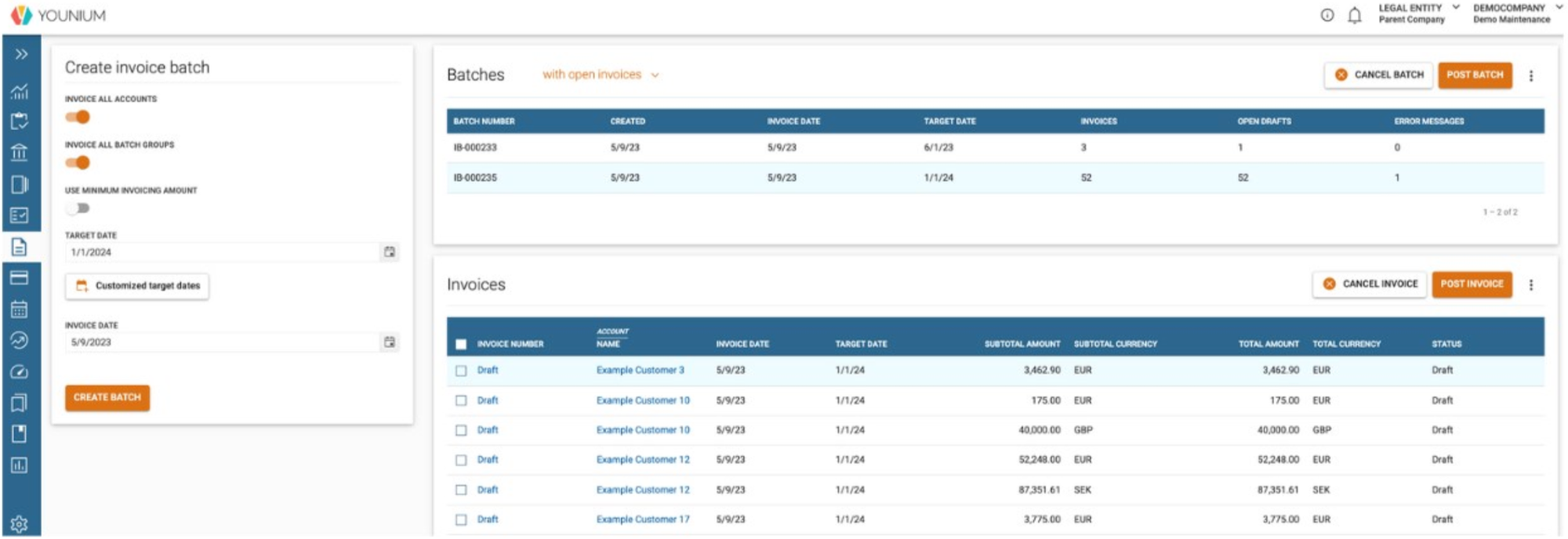Open the Example Customer 3 account link
This screenshot has height=539, width=1568.
click(x=640, y=370)
